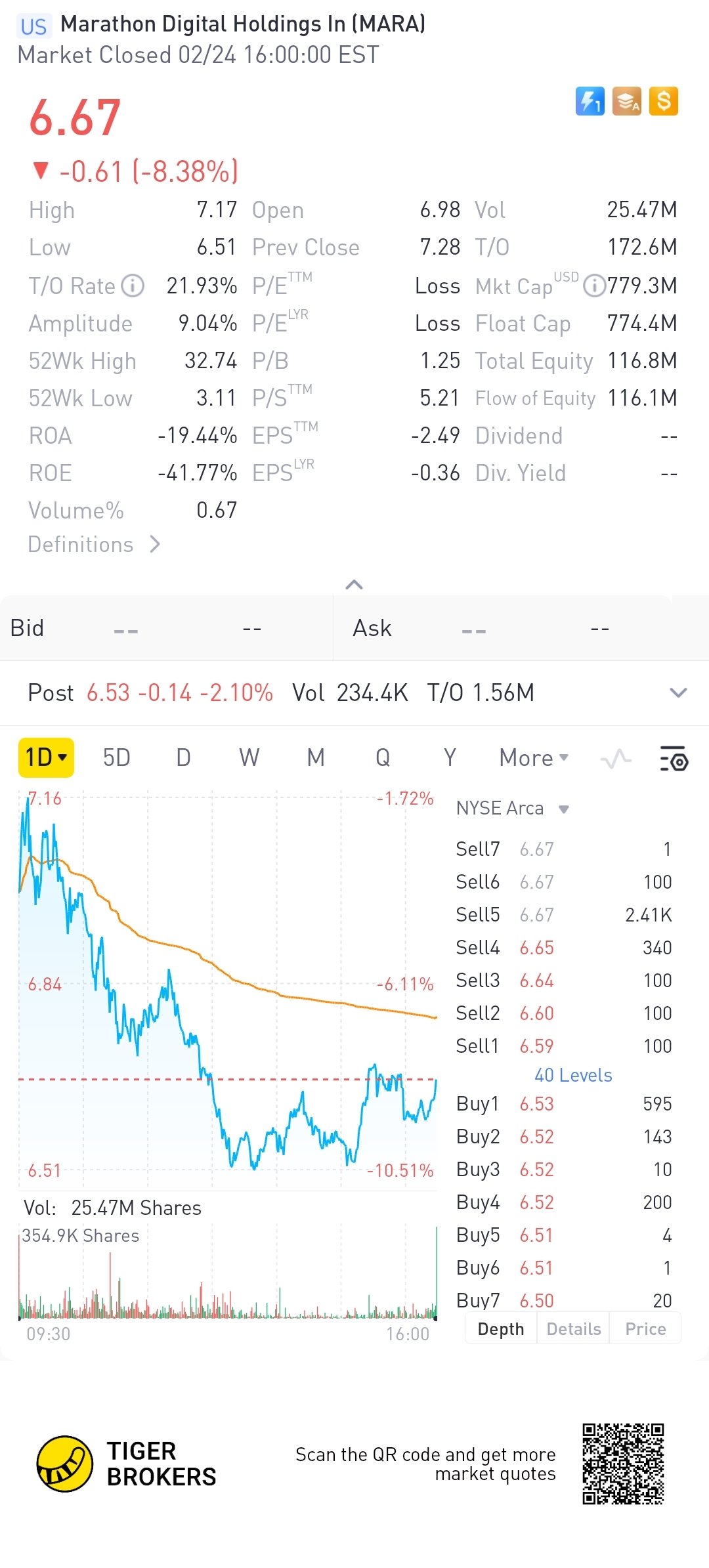The image size is (709, 1568).
Task: Tap the Sell7 order book row
Action: pyautogui.click(x=564, y=849)
